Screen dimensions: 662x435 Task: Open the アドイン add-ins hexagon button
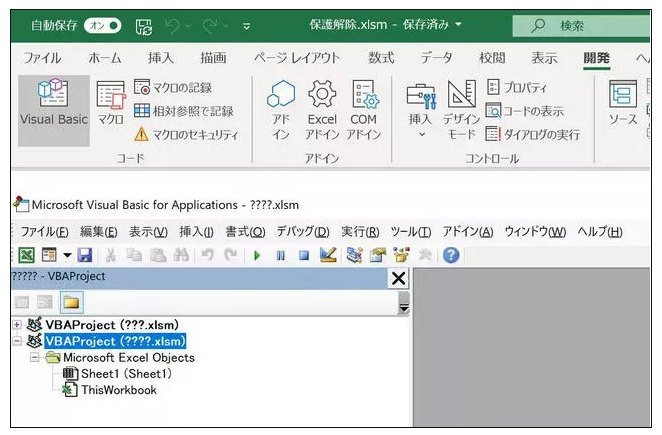(x=281, y=110)
